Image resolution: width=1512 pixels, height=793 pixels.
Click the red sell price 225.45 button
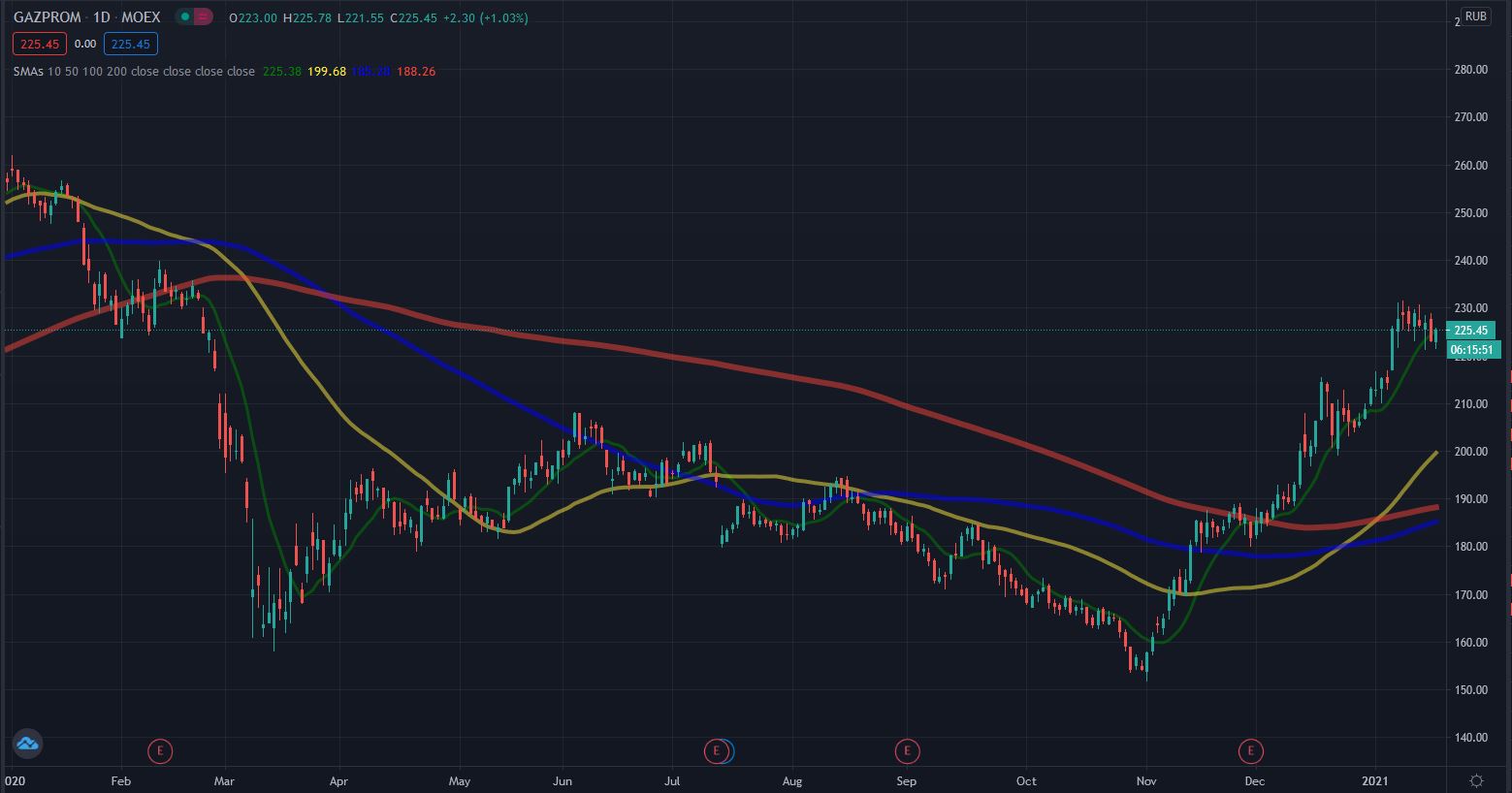click(x=40, y=44)
